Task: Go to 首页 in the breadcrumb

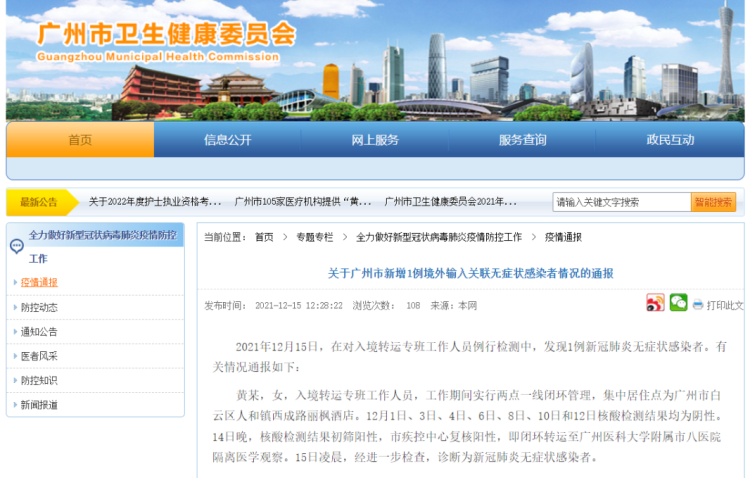Action: coord(264,237)
